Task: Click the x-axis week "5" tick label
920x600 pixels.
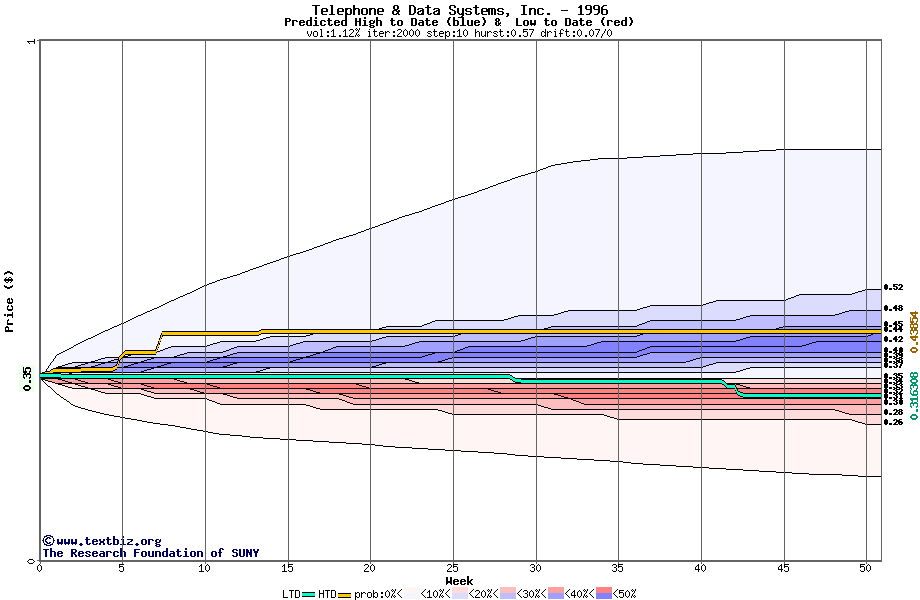Action: point(121,568)
